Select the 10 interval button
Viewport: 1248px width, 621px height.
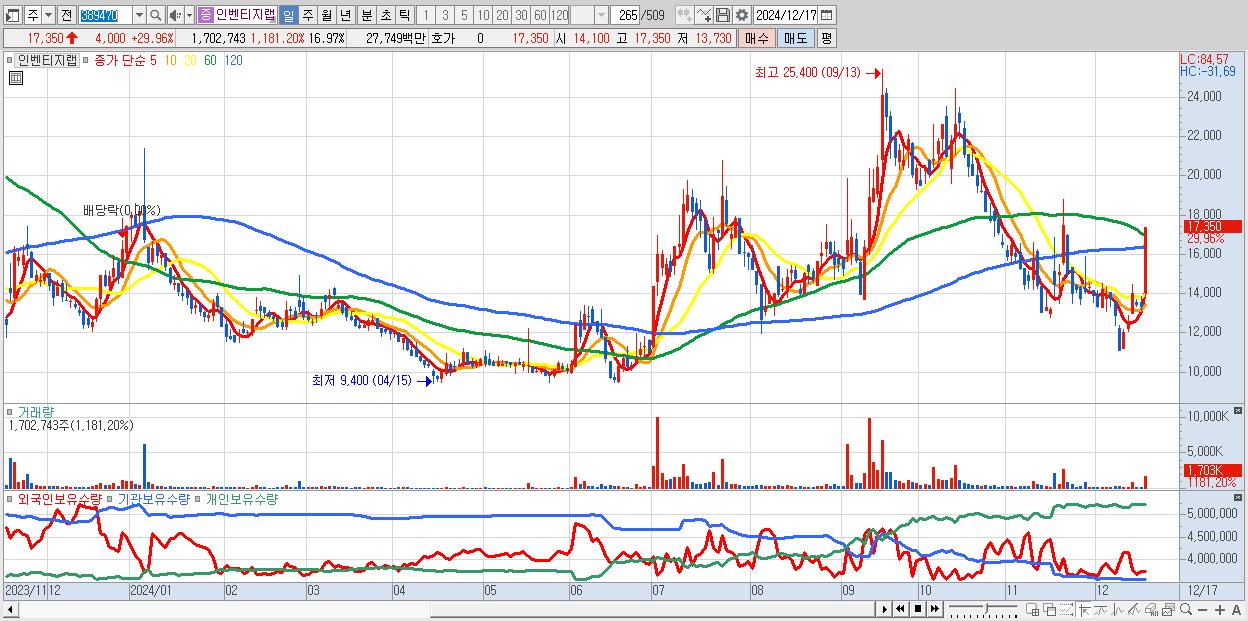point(483,15)
